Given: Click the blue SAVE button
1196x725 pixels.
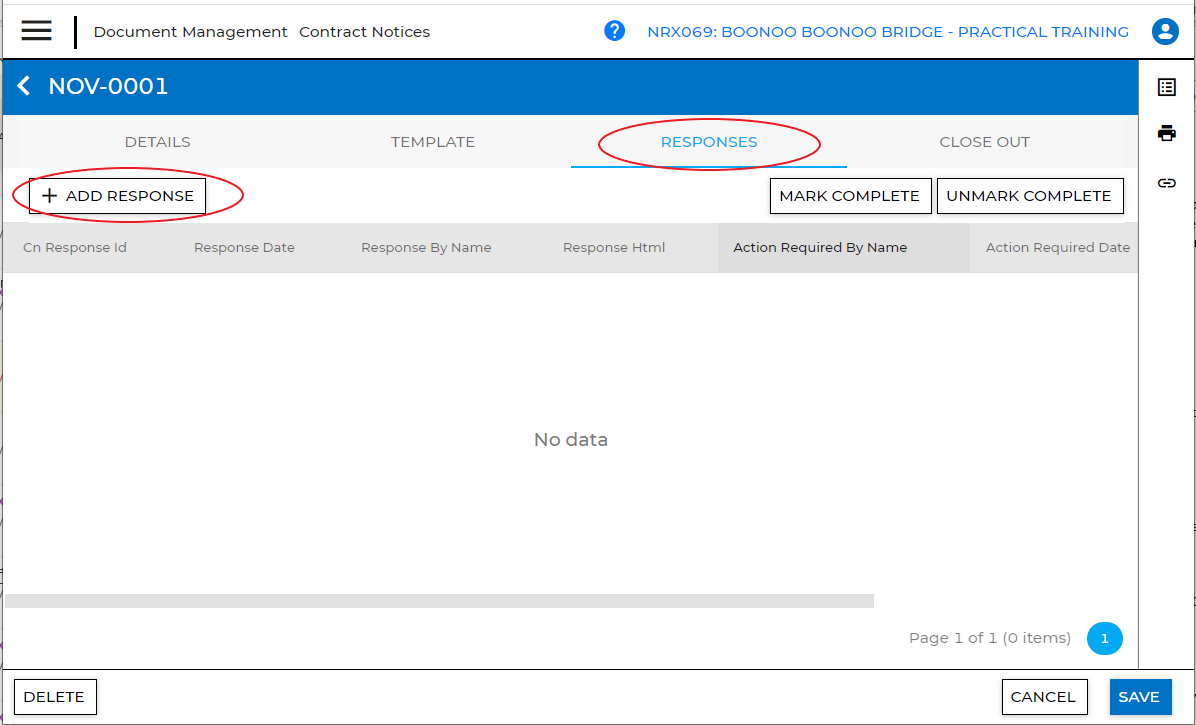Looking at the screenshot, I should pyautogui.click(x=1140, y=697).
